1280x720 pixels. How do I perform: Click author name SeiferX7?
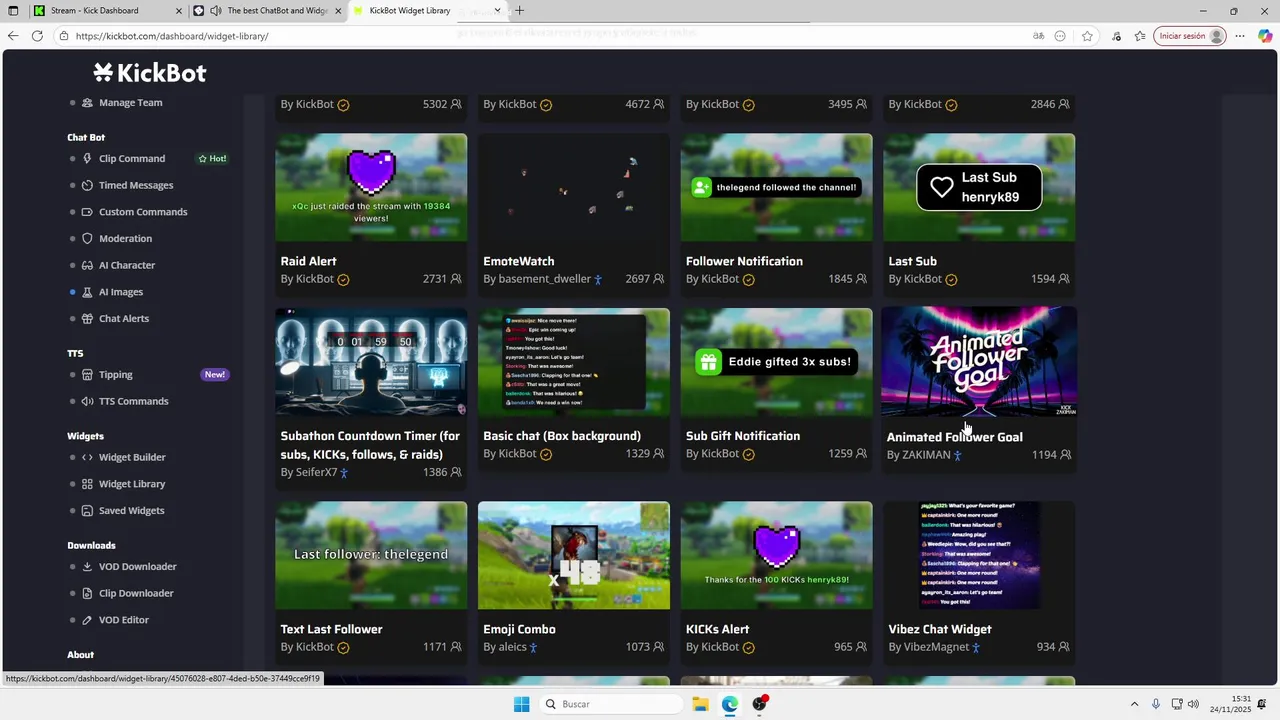[x=316, y=472]
